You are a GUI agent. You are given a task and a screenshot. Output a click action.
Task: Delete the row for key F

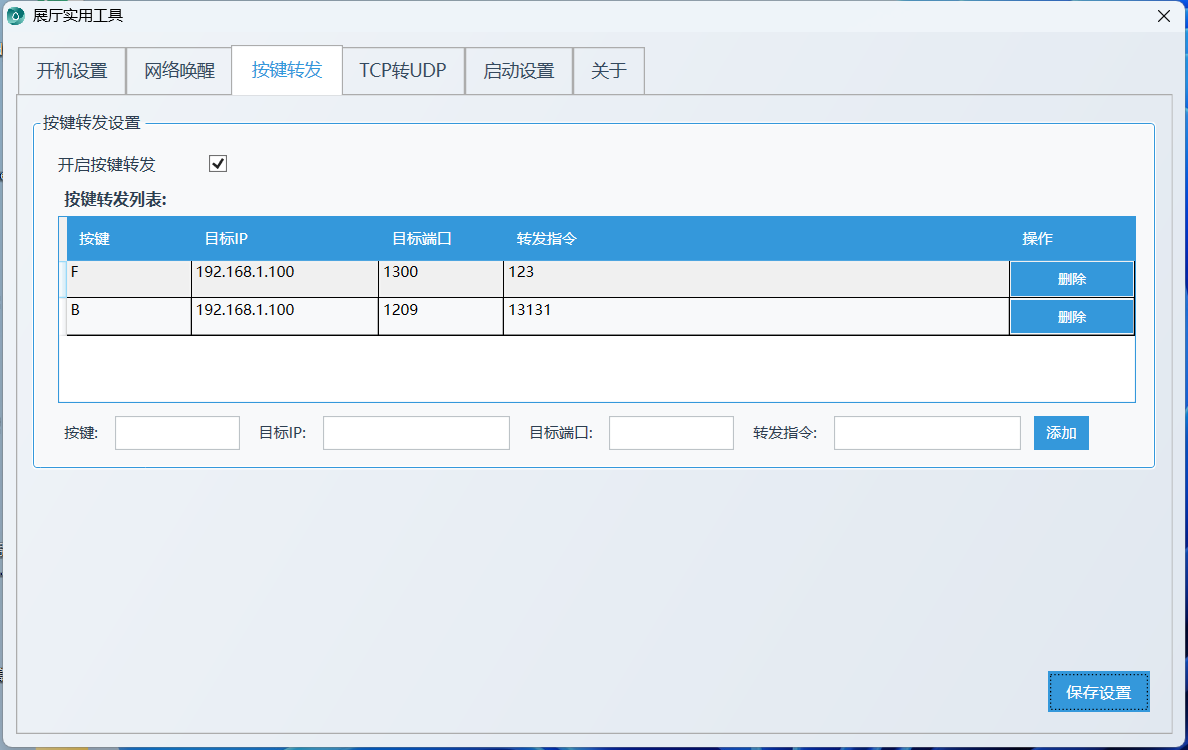tap(1071, 279)
